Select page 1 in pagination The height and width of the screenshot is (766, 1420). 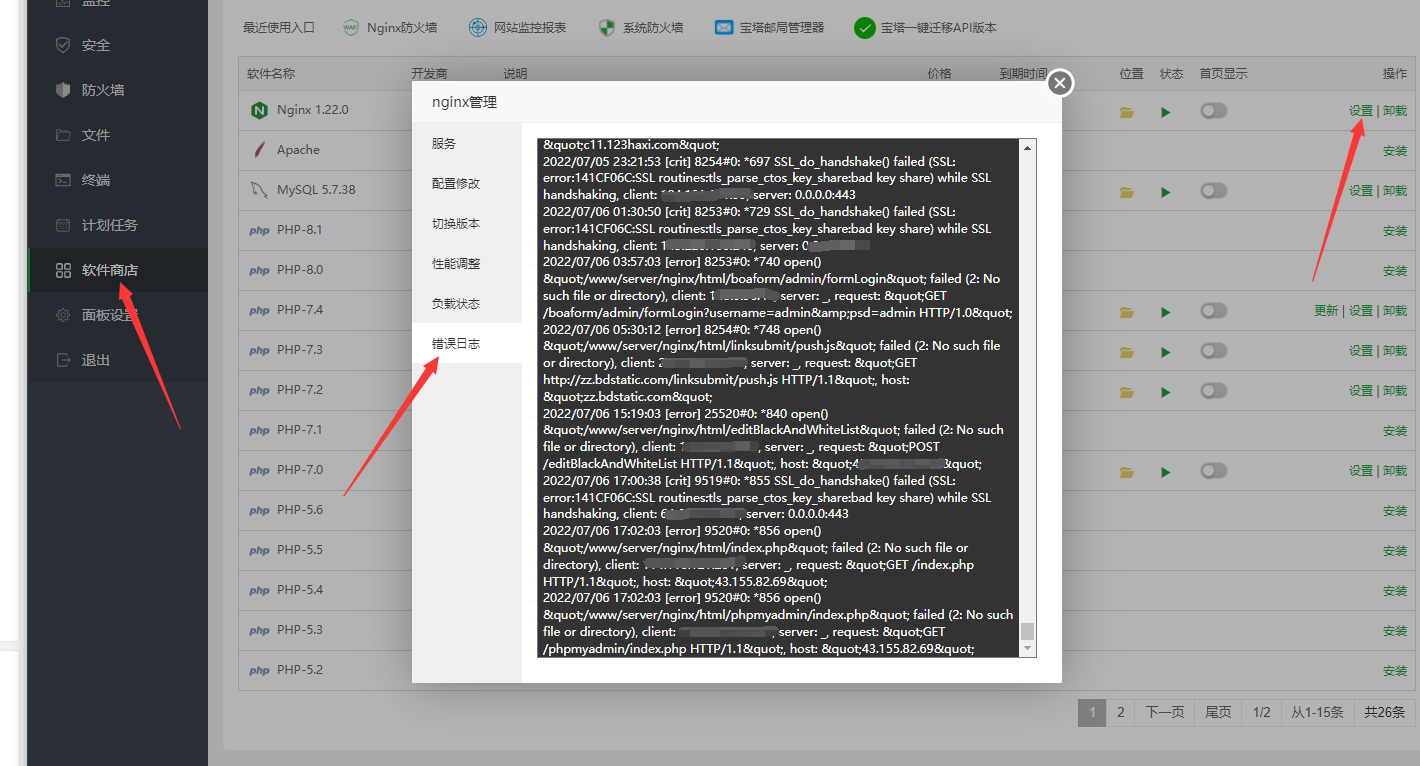click(1092, 712)
